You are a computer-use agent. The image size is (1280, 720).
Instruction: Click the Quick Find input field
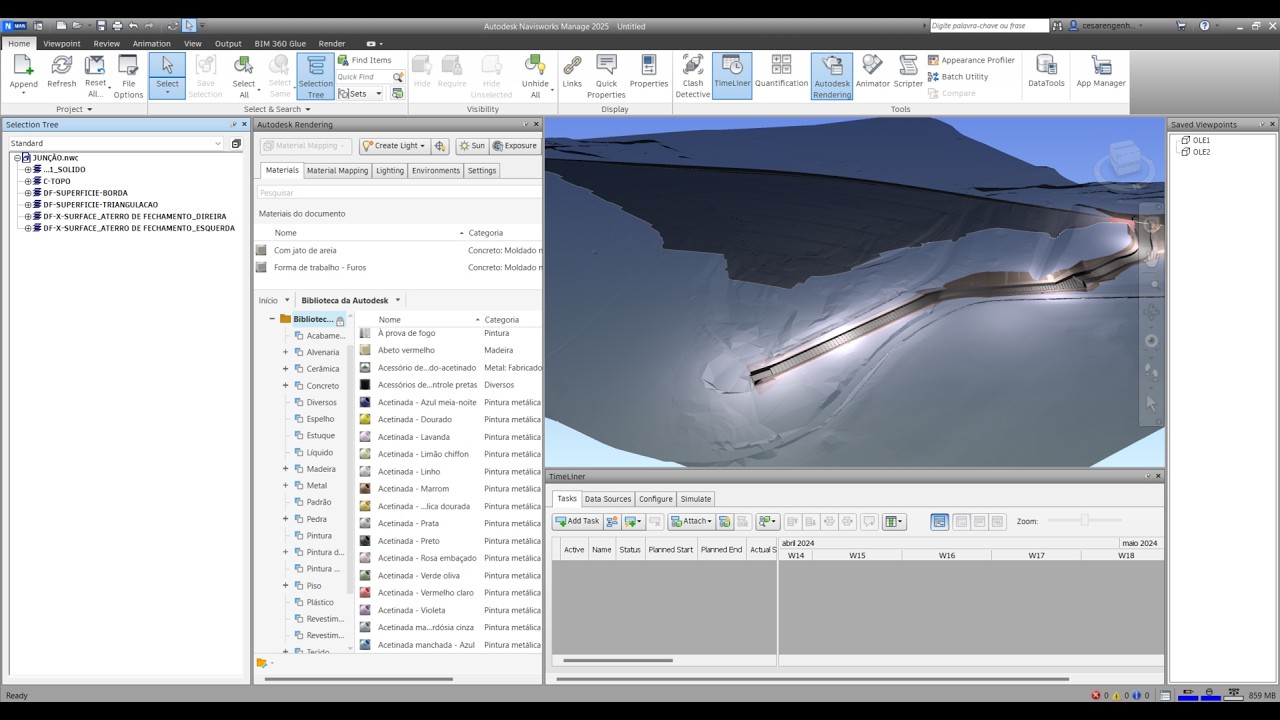point(364,77)
